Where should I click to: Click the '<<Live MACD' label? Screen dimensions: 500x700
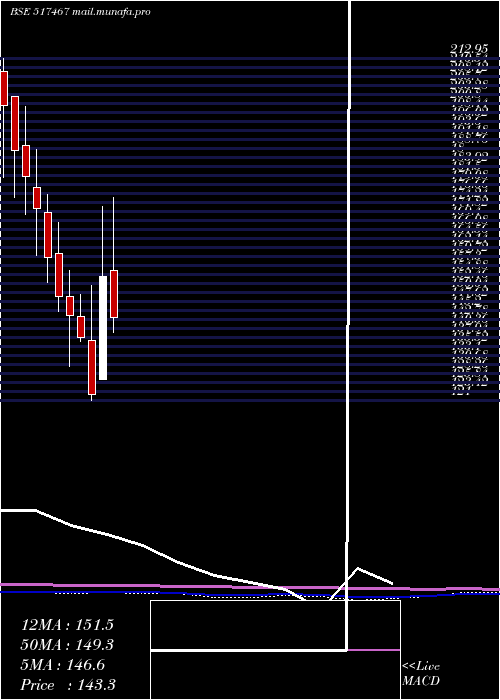[x=421, y=674]
